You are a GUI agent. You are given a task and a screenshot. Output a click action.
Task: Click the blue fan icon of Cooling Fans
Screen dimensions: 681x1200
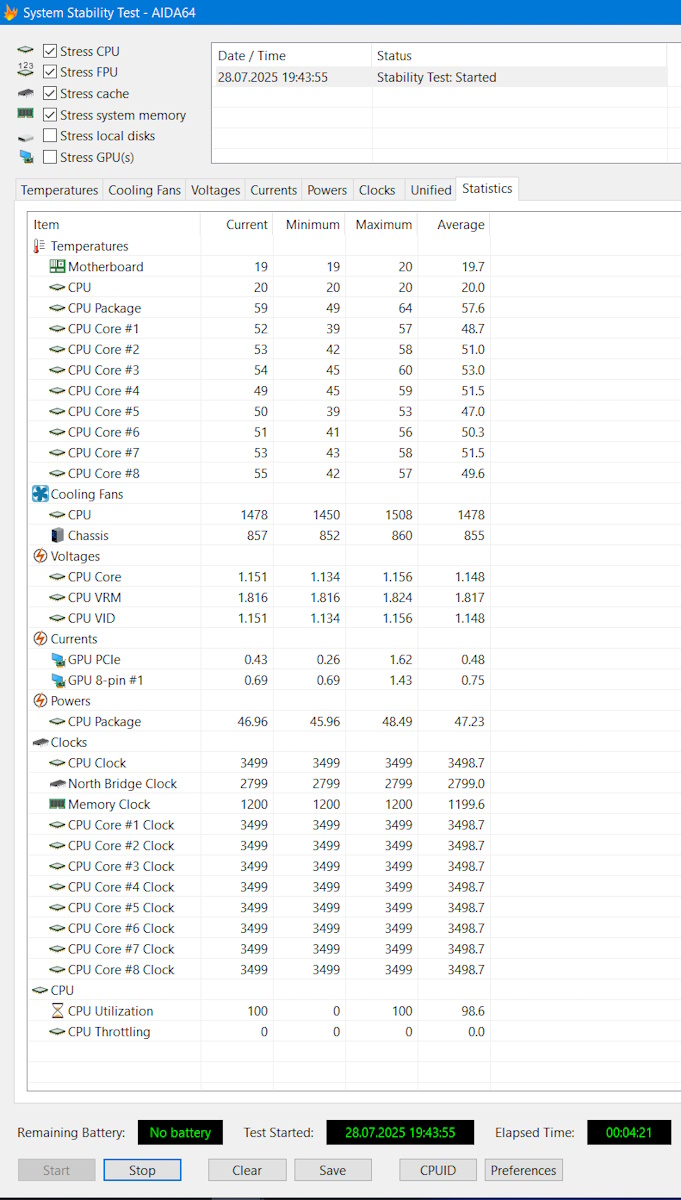tap(40, 494)
